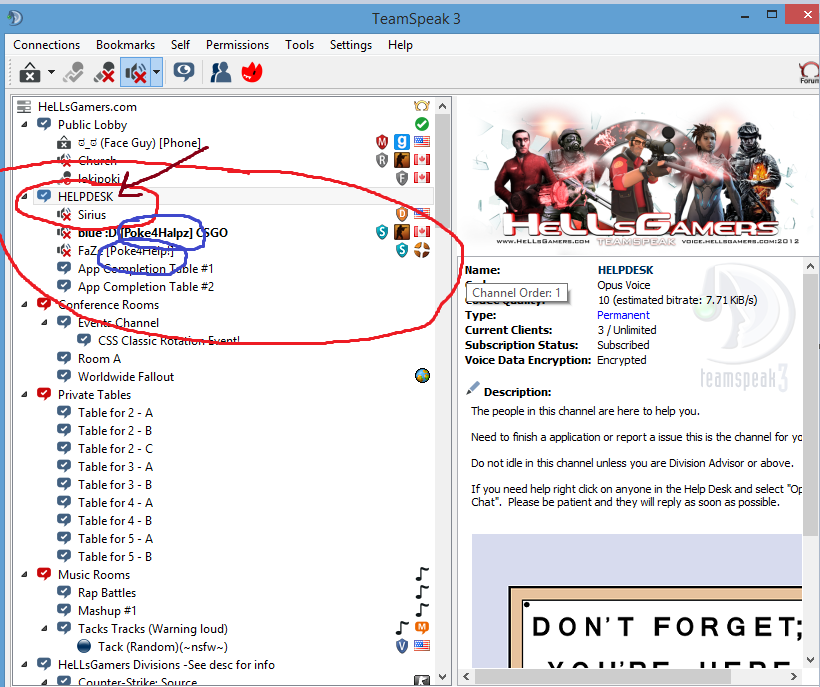
Task: Select the Worldwide Fallout channel
Action: click(x=126, y=377)
